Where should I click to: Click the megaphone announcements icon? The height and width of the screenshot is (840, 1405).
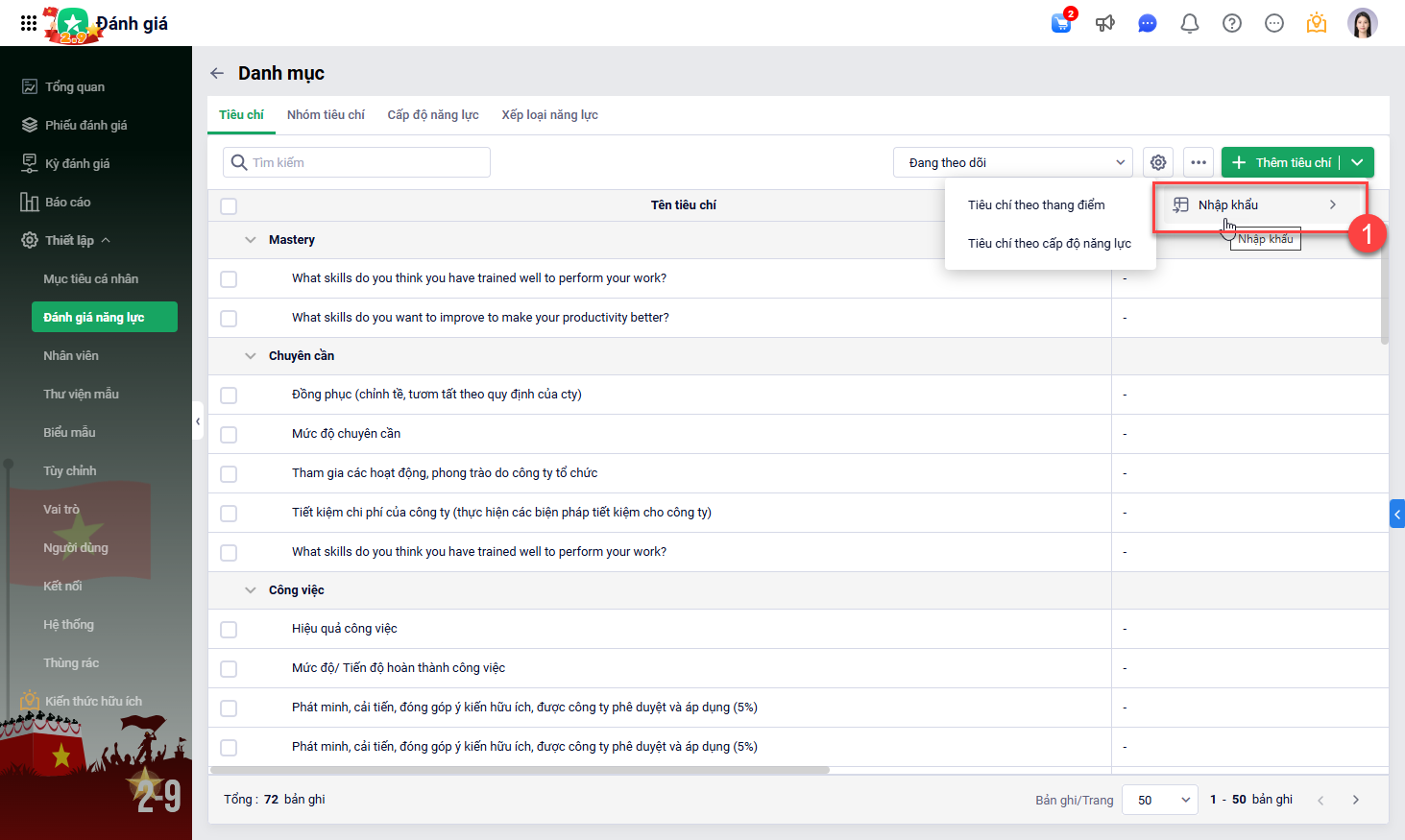click(1105, 23)
